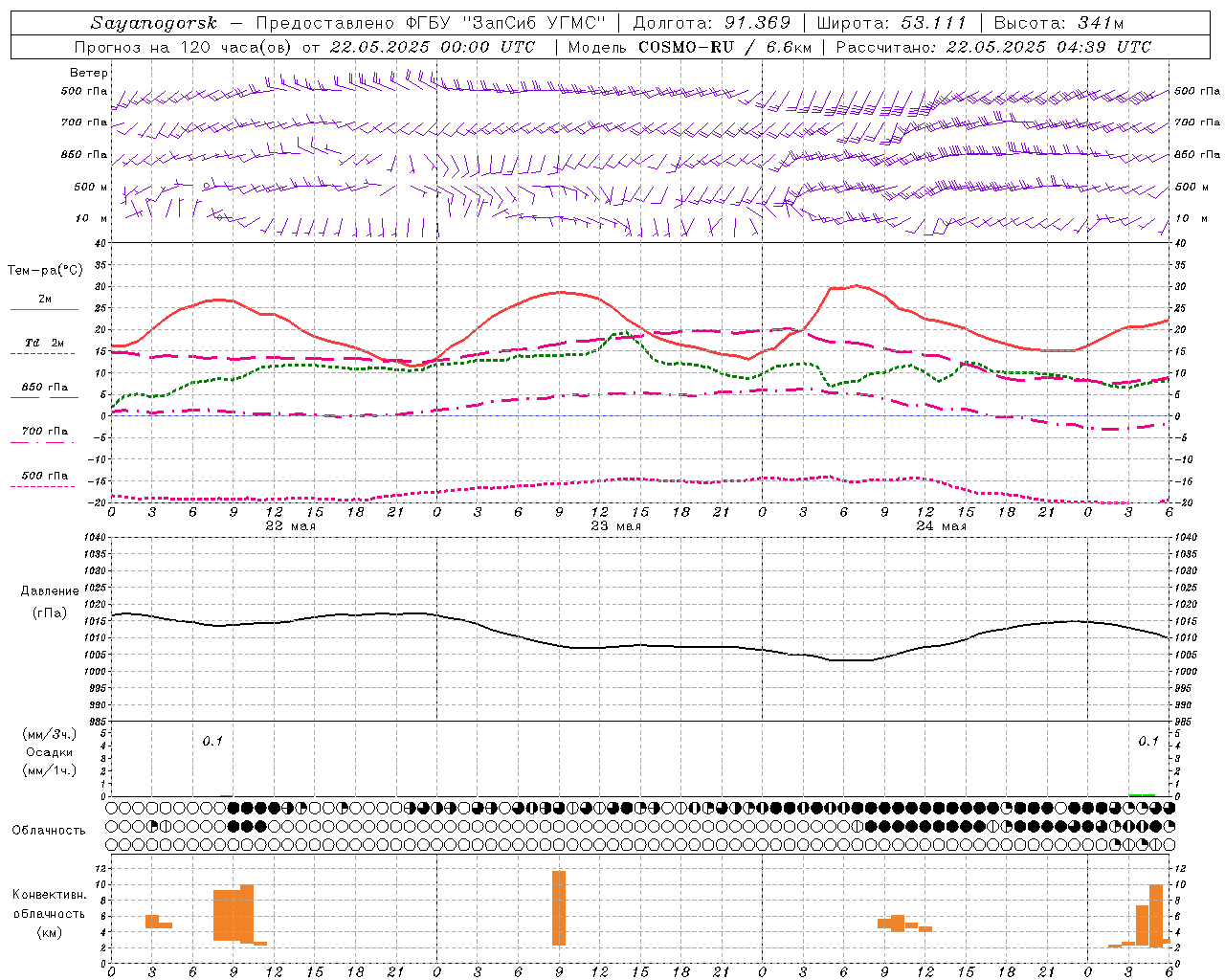The image size is (1225, 980).
Task: Select the 500 гПа temperature legend entry
Action: (44, 477)
